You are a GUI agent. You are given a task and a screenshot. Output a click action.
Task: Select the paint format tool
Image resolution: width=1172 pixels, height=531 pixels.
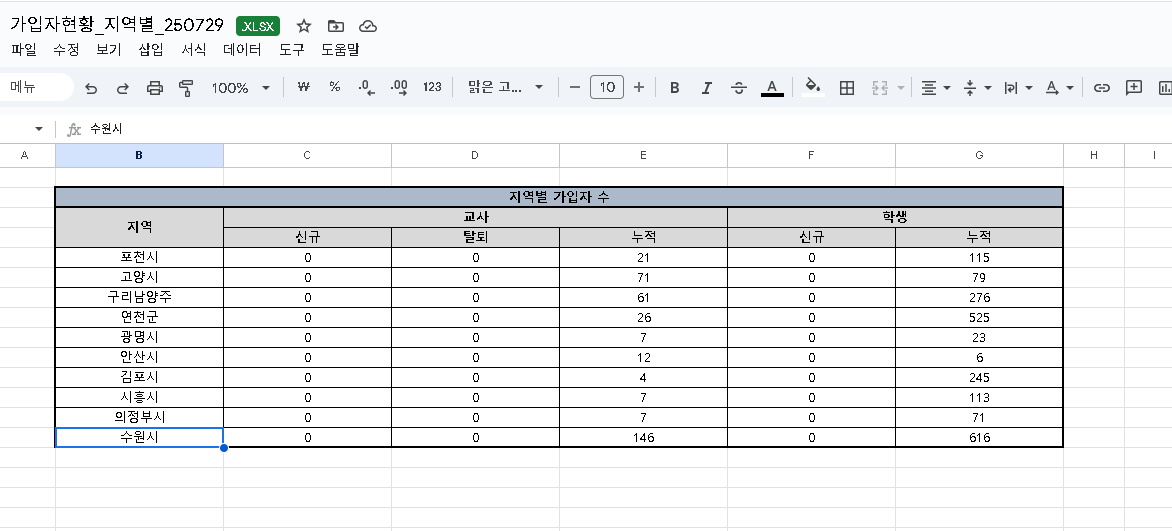tap(185, 88)
